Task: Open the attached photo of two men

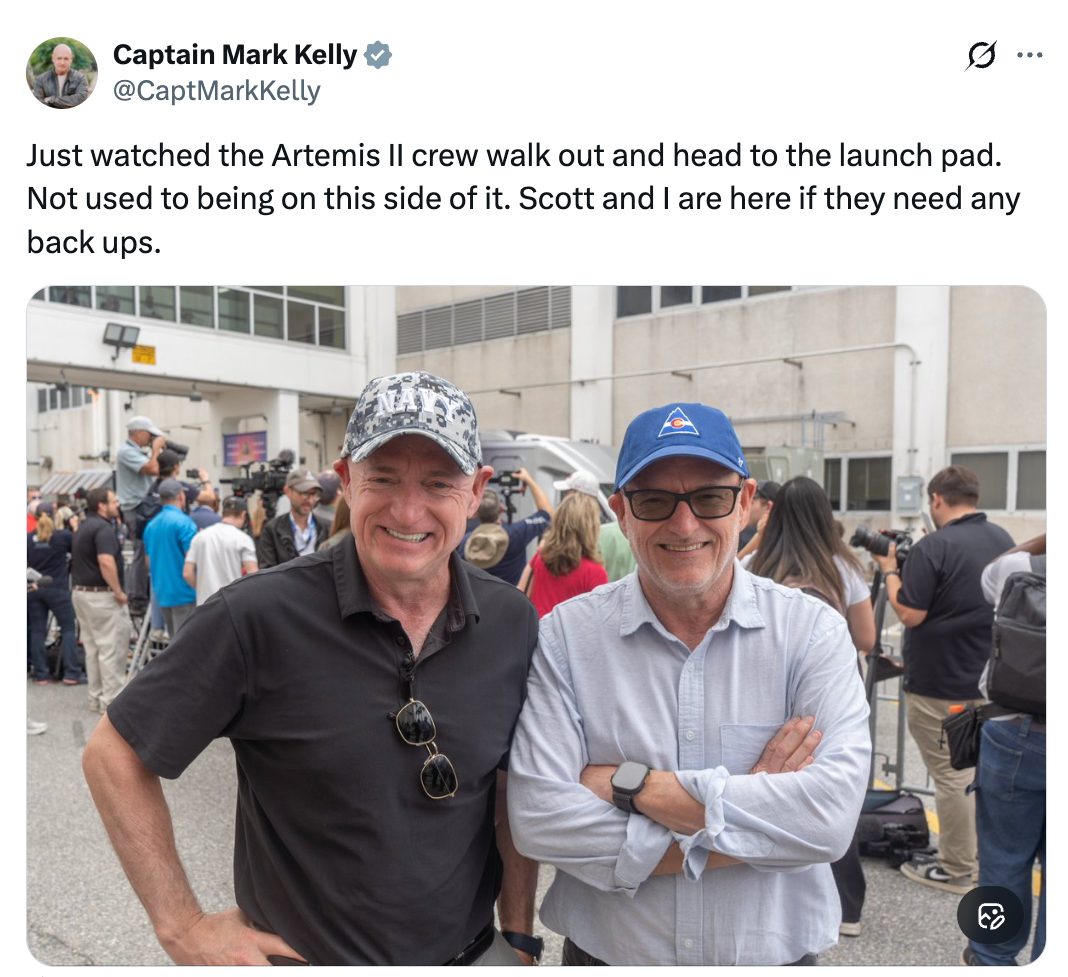Action: pos(536,625)
